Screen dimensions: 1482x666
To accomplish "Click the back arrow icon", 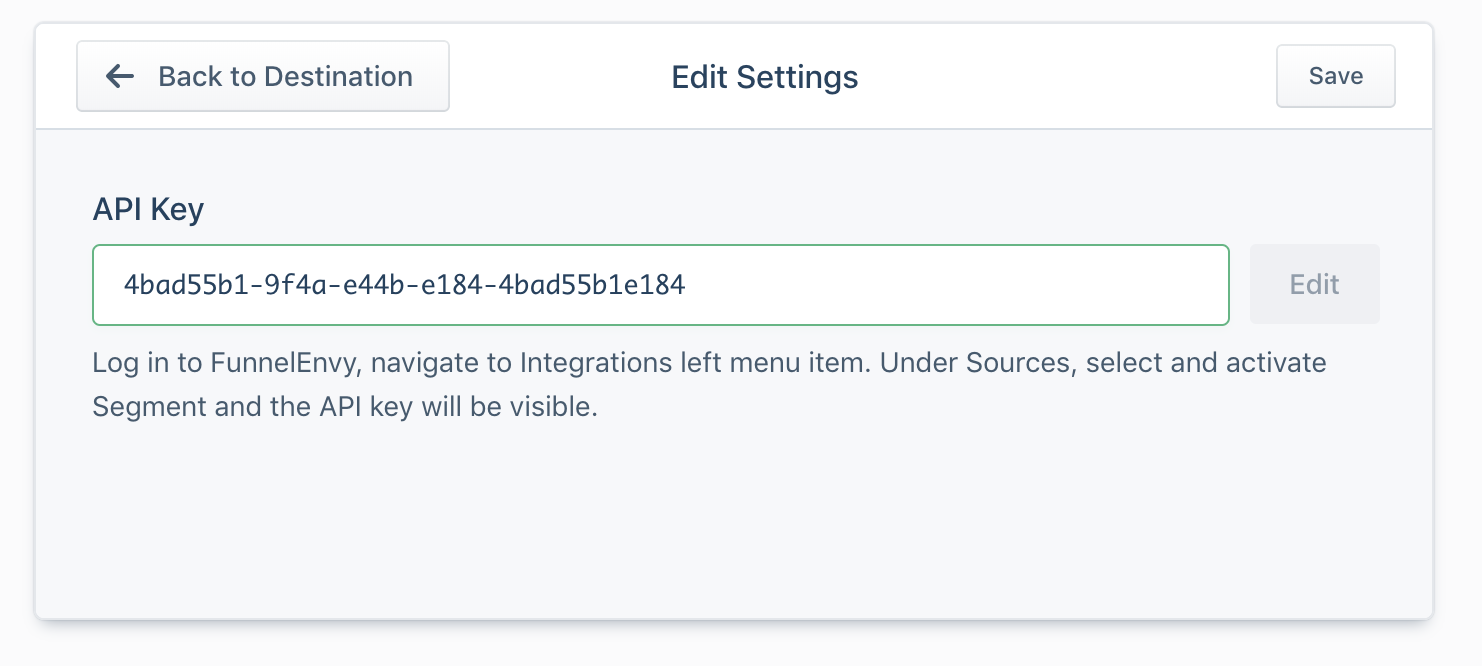I will click(120, 76).
